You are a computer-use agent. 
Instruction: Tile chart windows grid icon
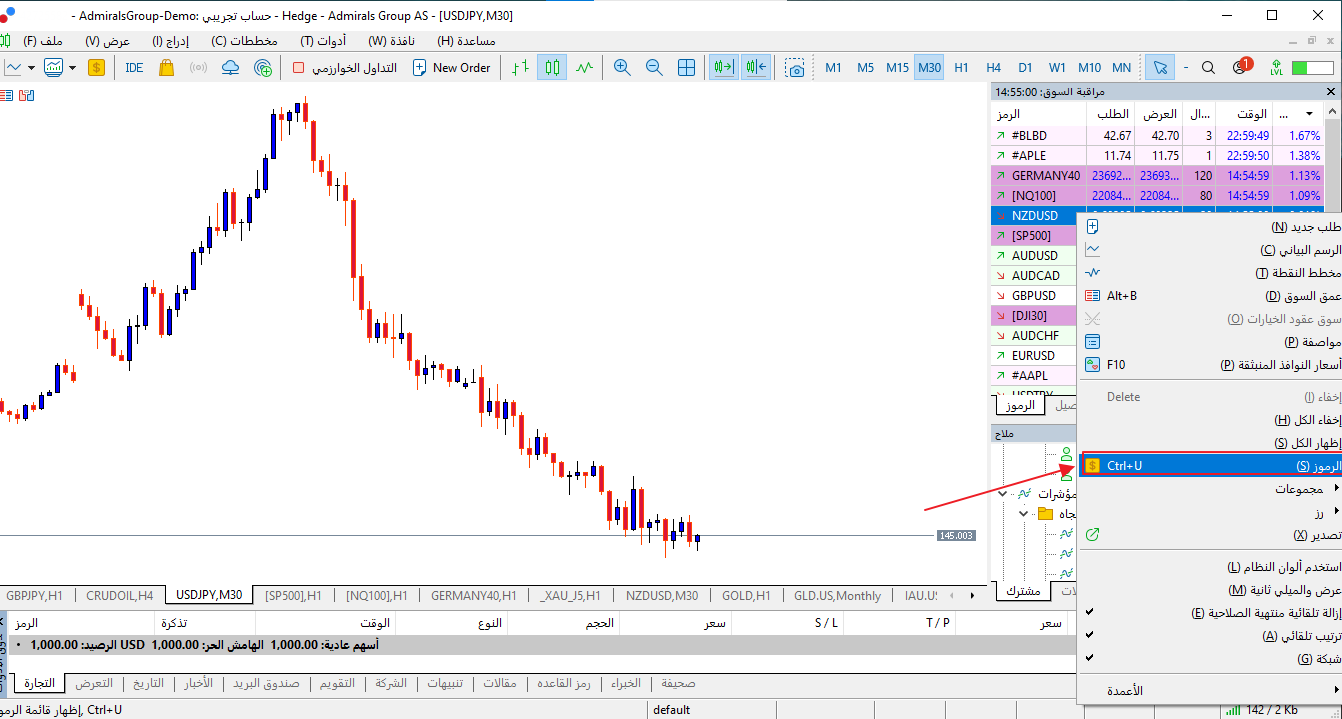click(687, 68)
